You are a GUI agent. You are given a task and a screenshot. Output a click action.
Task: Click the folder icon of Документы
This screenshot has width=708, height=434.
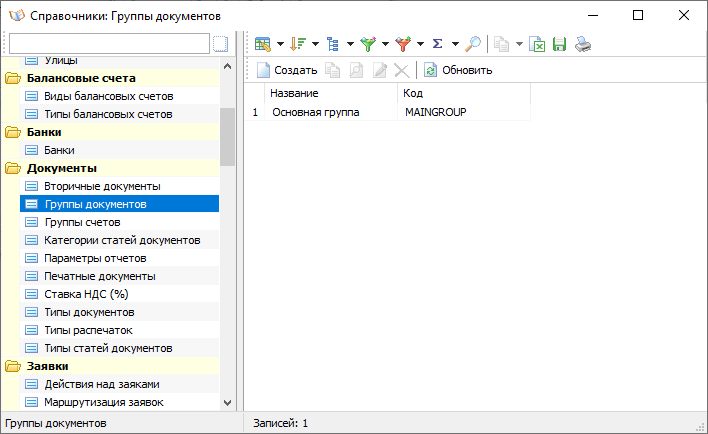(x=13, y=168)
